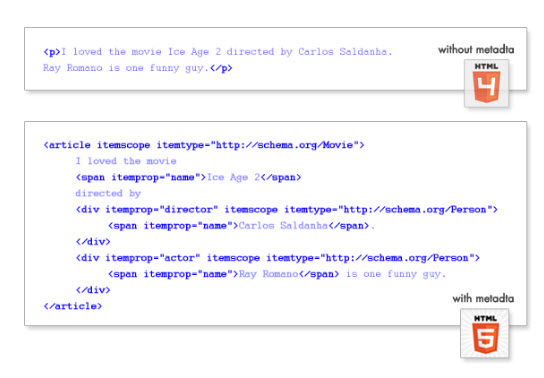Click 'Carlos Saldanha.' in the top paragraph
544x378 pixels.
(x=345, y=52)
